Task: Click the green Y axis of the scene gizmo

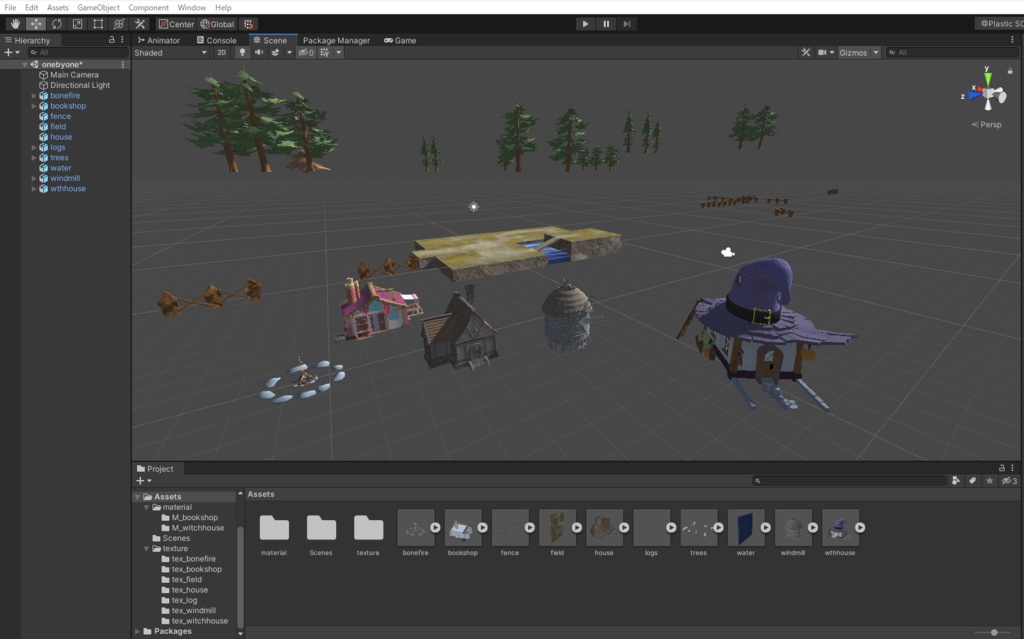Action: click(x=987, y=78)
